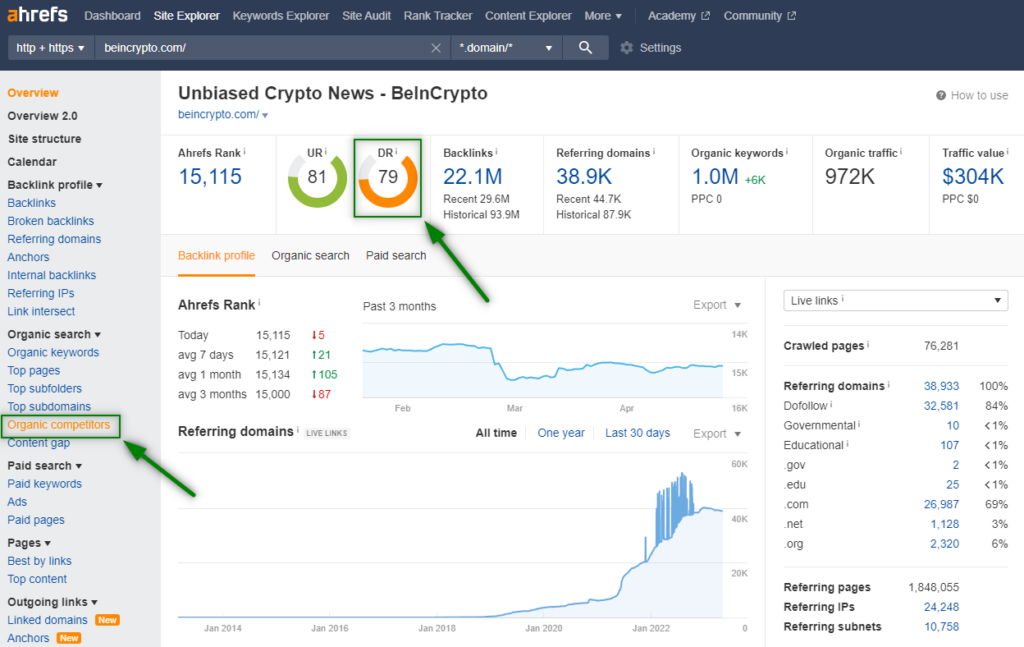Image resolution: width=1024 pixels, height=647 pixels.
Task: Open Organic competitors in the sidebar
Action: (59, 425)
